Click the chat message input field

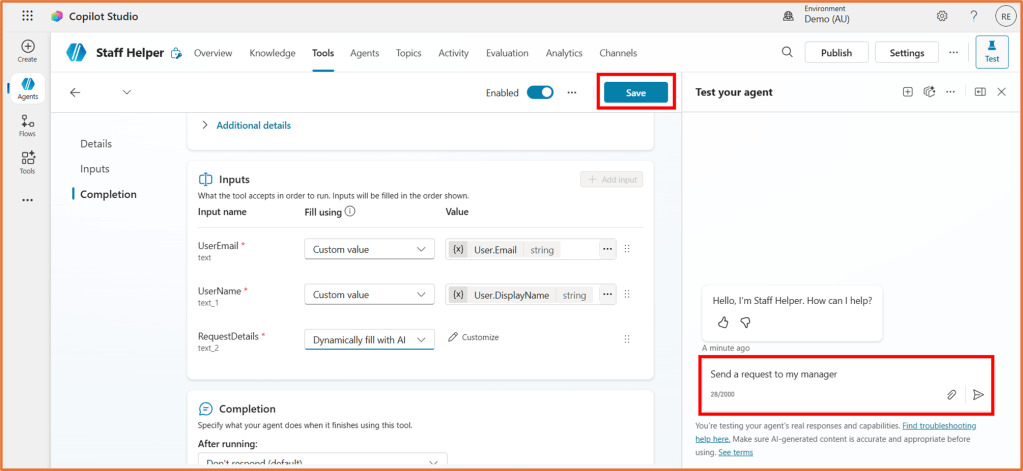point(820,375)
